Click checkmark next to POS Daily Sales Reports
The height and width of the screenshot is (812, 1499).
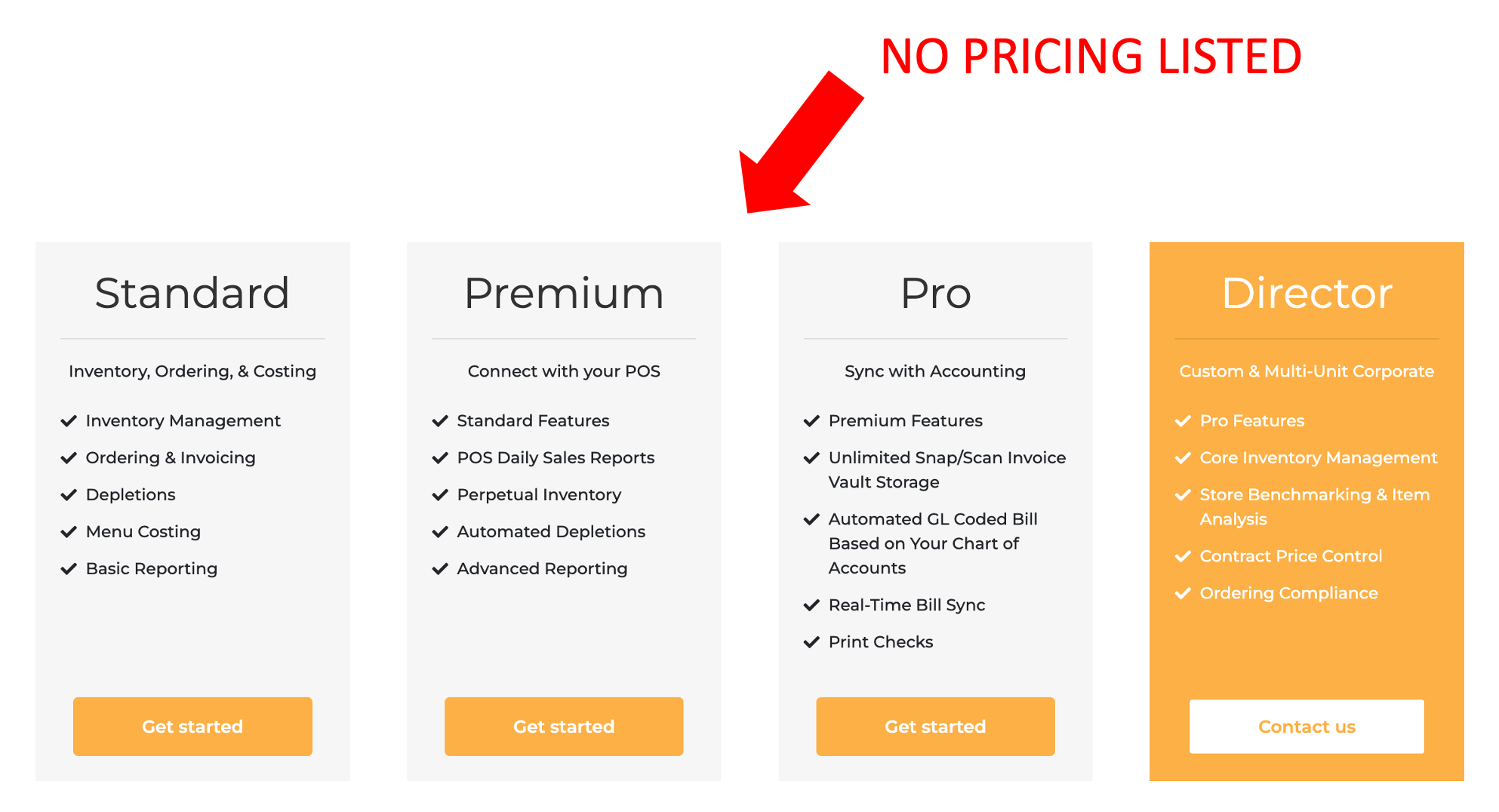click(440, 458)
